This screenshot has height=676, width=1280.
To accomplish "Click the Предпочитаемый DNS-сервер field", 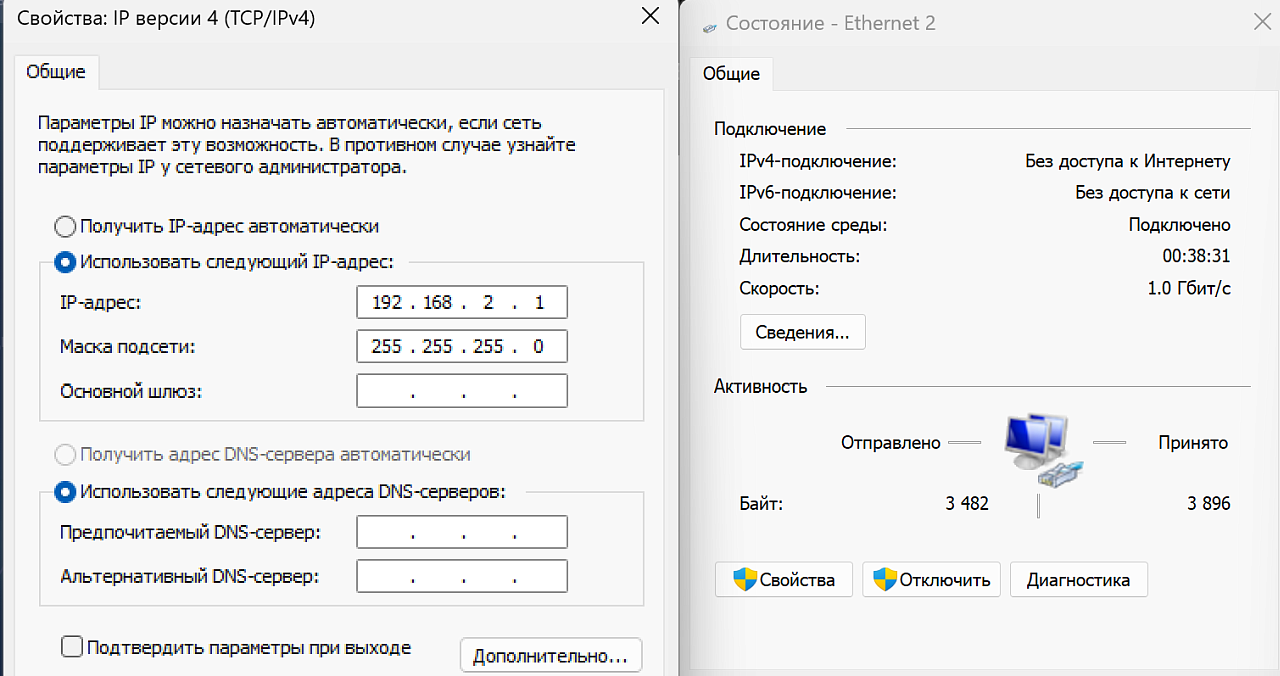I will [x=461, y=531].
